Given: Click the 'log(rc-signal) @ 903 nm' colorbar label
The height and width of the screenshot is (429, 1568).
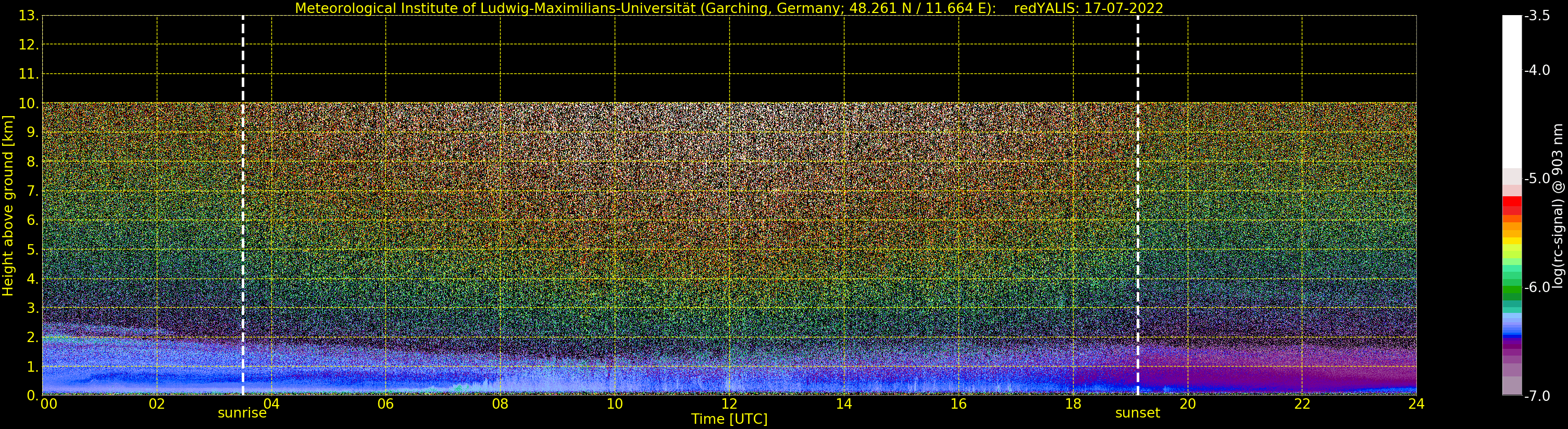Looking at the screenshot, I should [x=1558, y=206].
